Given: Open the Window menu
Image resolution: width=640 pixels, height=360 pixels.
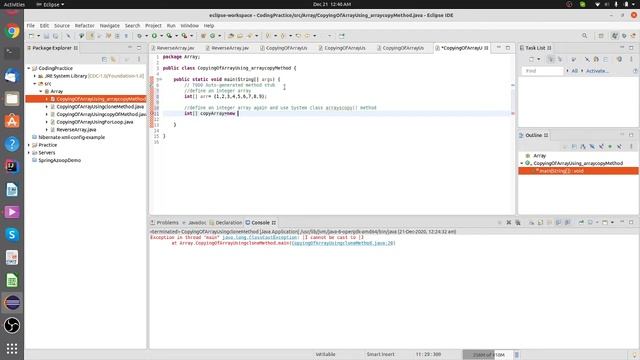Looking at the screenshot, I should tap(189, 26).
